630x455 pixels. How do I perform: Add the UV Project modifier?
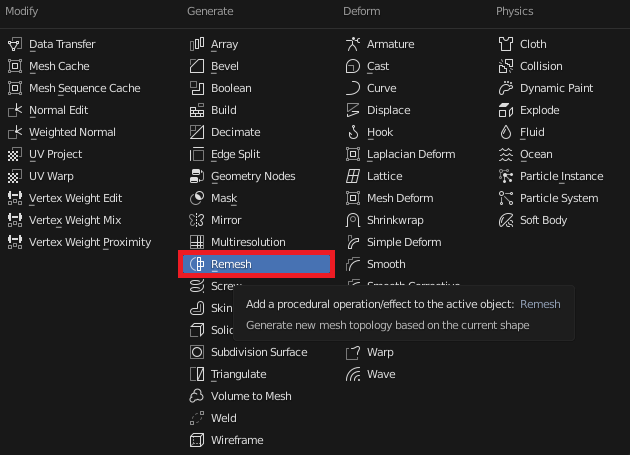pos(55,154)
